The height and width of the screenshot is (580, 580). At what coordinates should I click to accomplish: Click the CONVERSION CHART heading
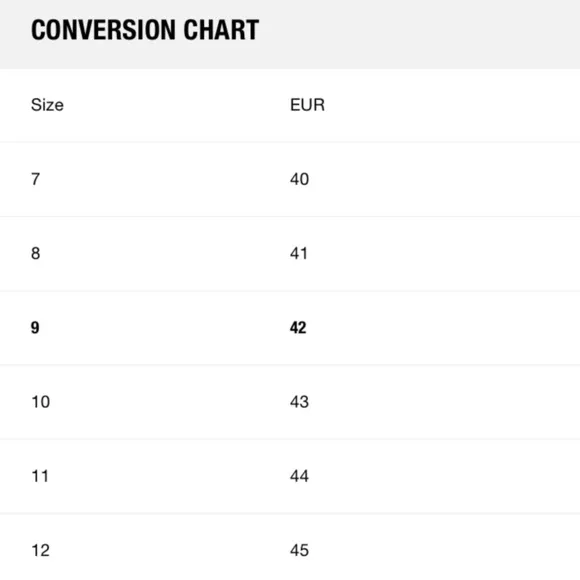pos(145,30)
